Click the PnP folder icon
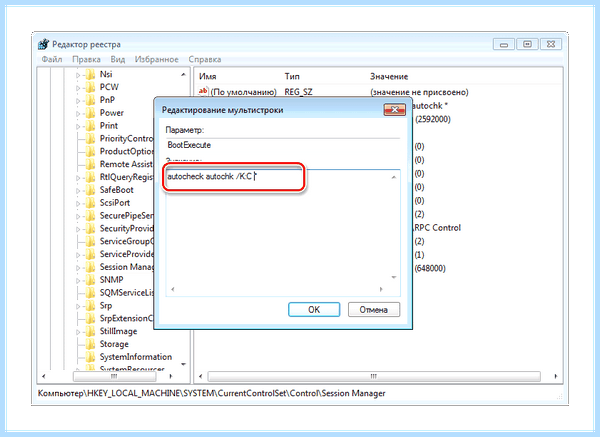Screen dimensions: 600x437 click(90, 100)
